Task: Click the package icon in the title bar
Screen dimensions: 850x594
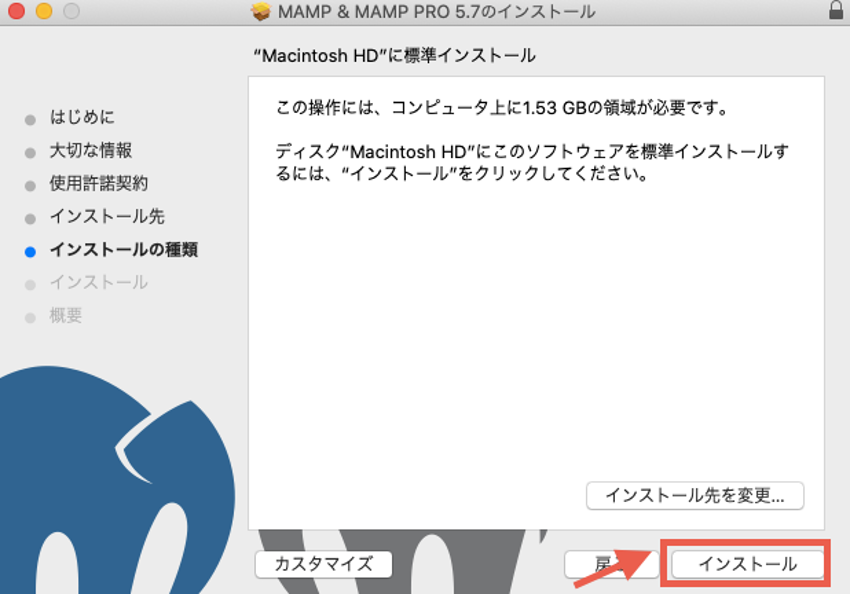Action: 262,12
